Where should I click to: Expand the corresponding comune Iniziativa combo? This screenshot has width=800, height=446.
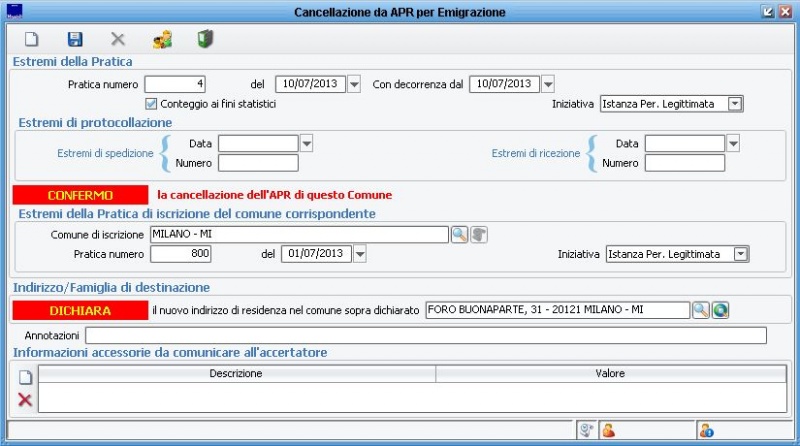click(x=740, y=254)
